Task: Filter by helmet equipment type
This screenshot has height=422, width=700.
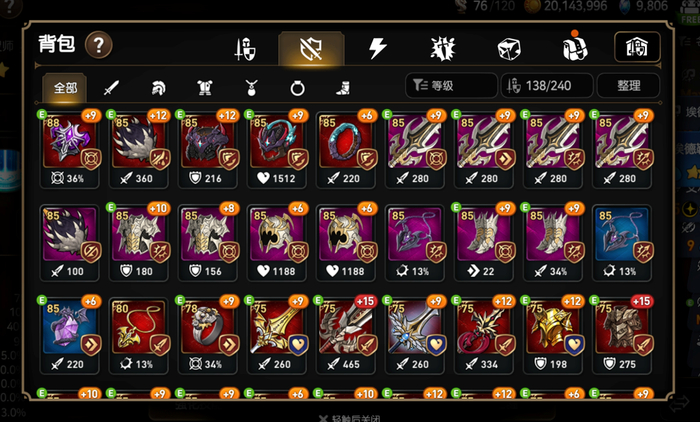Action: [x=158, y=88]
